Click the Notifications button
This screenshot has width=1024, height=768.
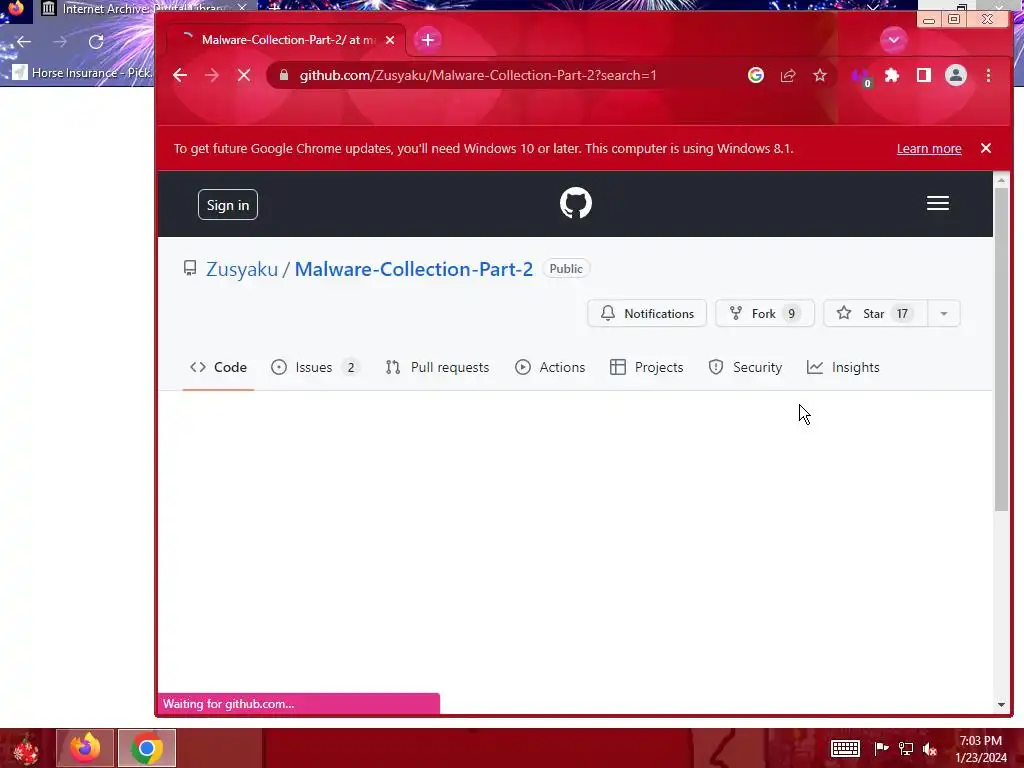tap(647, 313)
